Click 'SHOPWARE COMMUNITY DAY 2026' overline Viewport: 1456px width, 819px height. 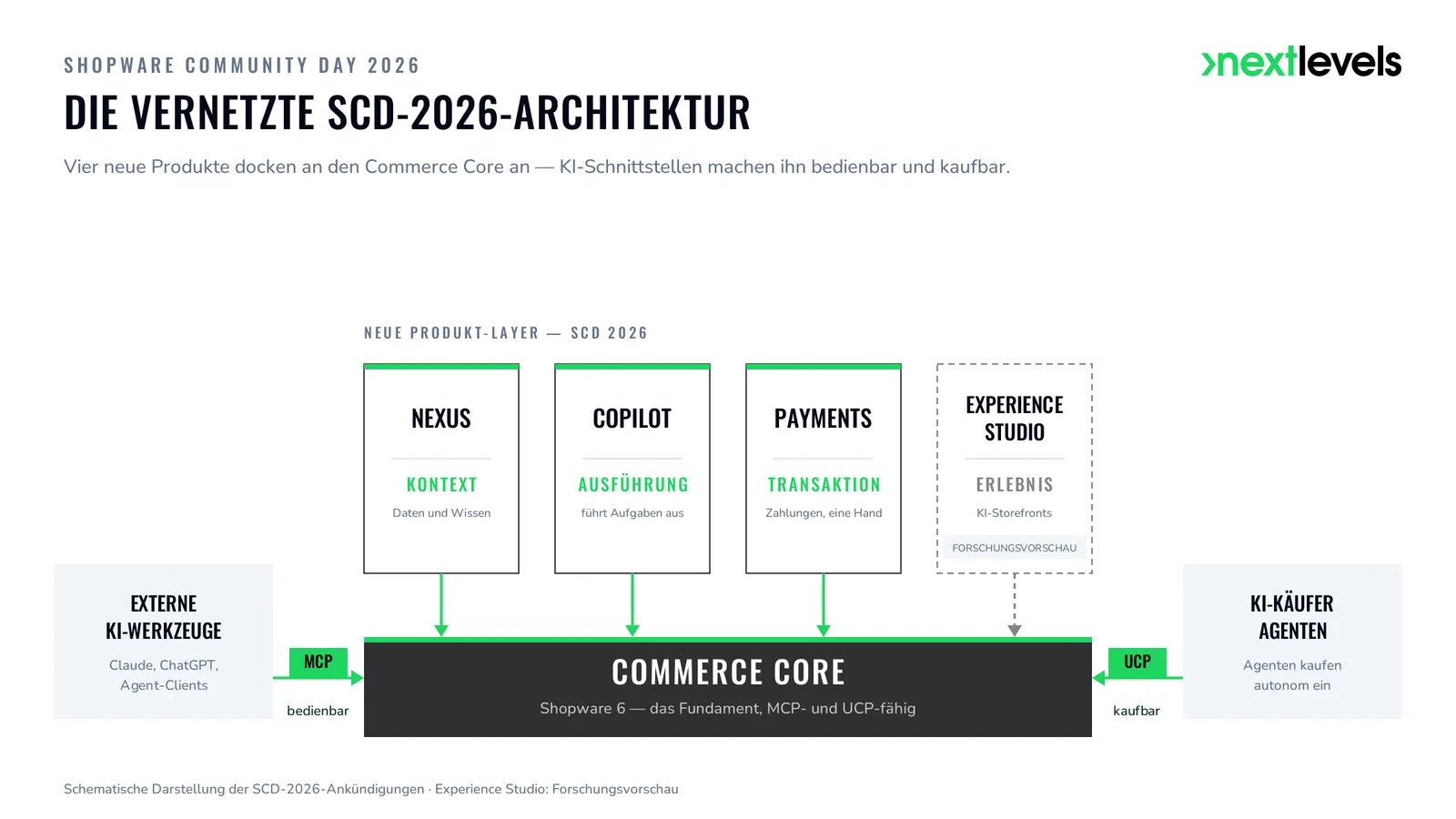242,66
